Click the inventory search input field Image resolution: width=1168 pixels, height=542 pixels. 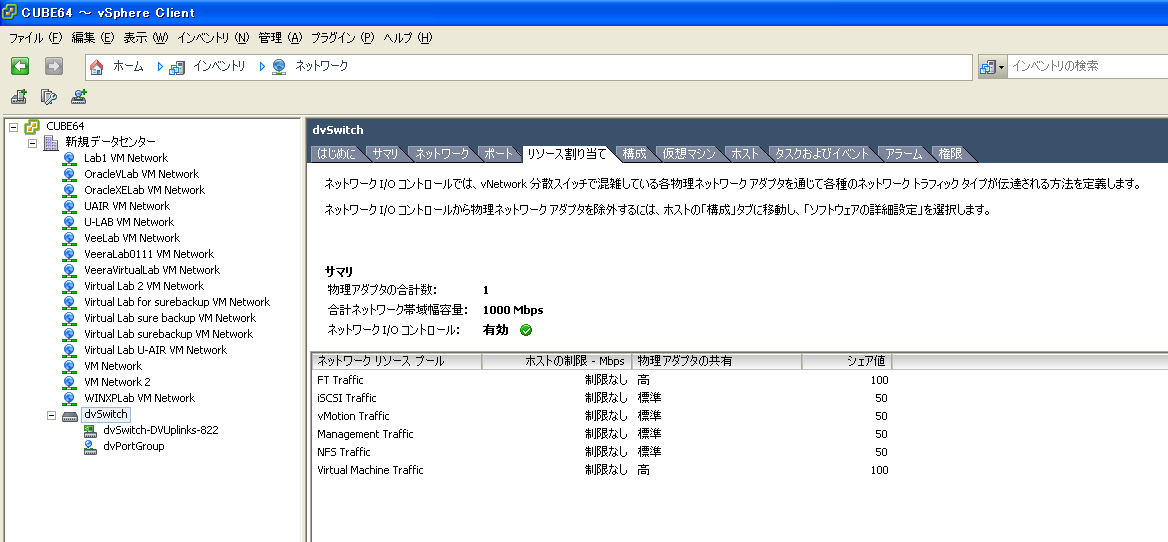coord(1088,66)
